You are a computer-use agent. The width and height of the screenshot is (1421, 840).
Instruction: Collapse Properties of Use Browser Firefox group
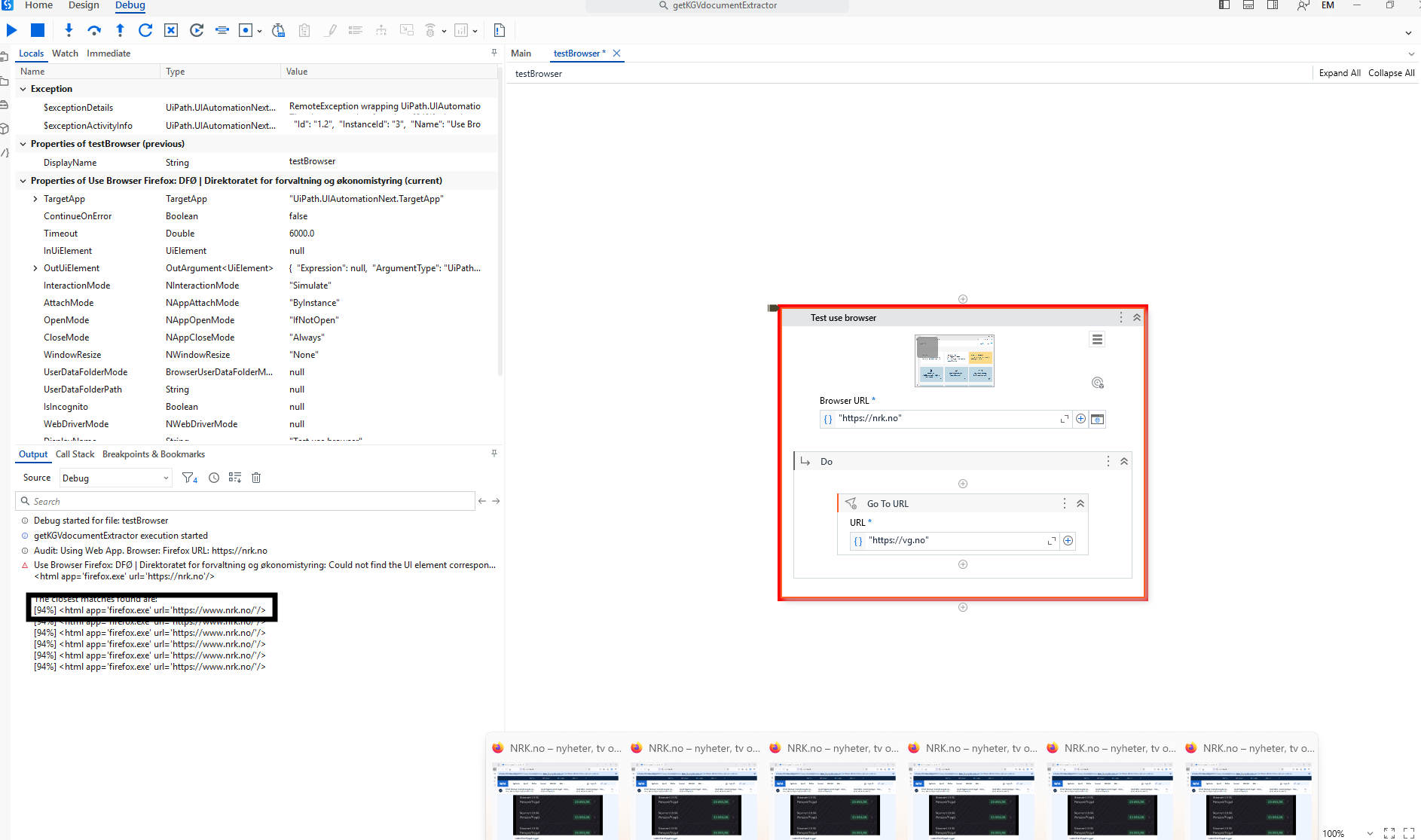coord(23,181)
